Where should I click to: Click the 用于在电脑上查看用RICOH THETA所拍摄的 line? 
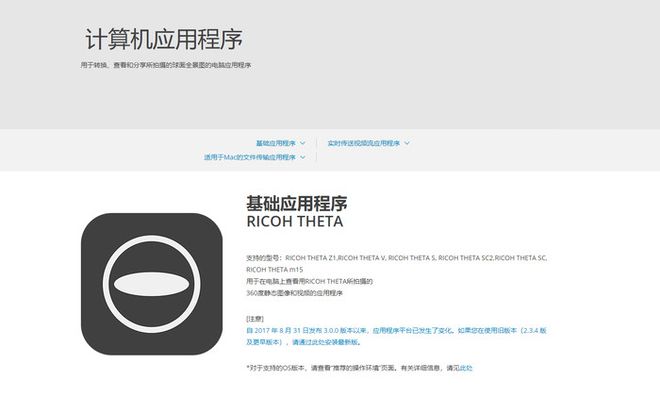click(309, 281)
